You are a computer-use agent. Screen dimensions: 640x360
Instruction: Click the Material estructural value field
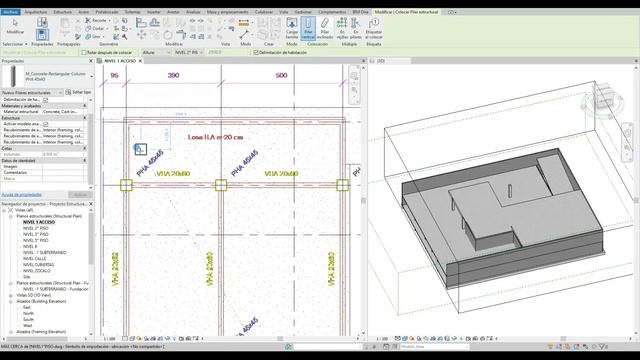(64, 111)
